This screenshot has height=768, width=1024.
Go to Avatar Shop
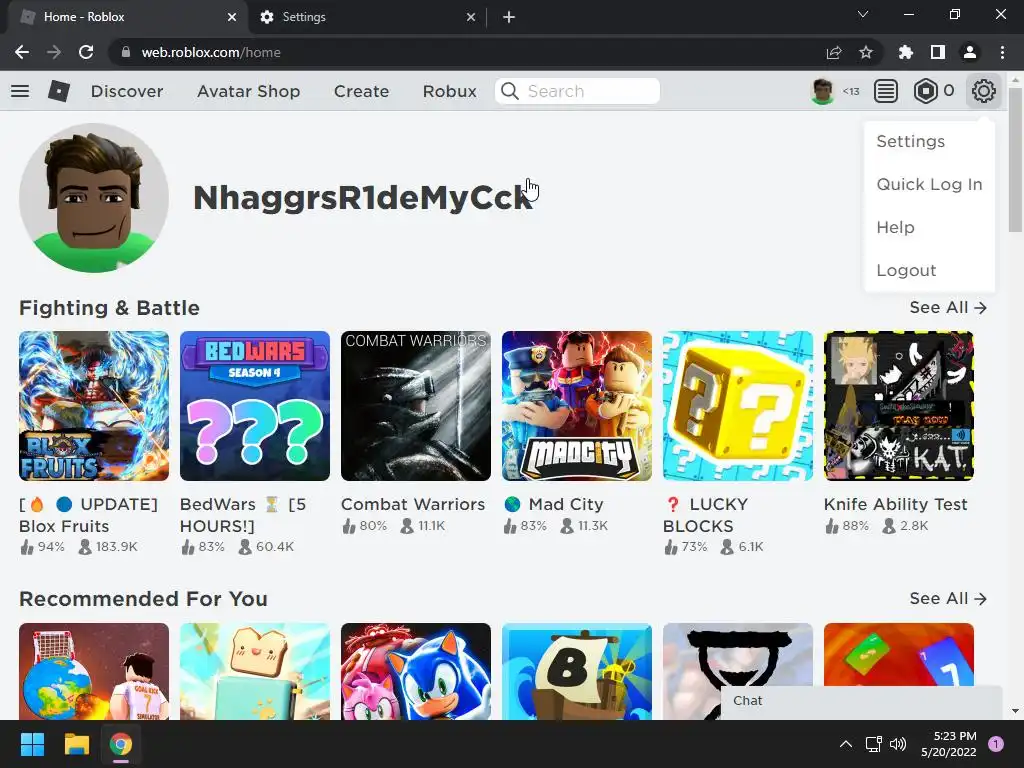(248, 91)
